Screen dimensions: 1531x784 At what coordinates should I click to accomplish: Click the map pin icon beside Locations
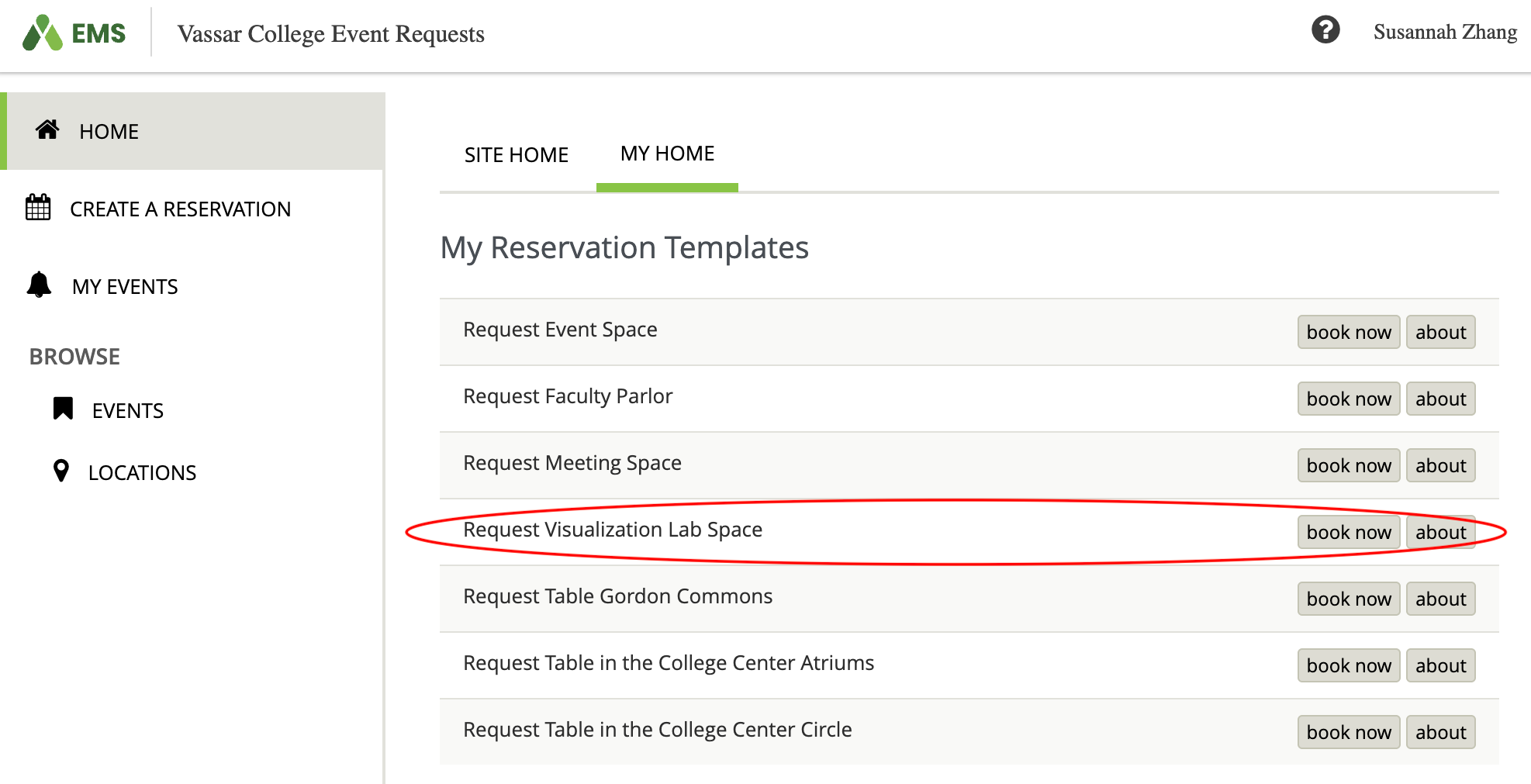pos(60,471)
